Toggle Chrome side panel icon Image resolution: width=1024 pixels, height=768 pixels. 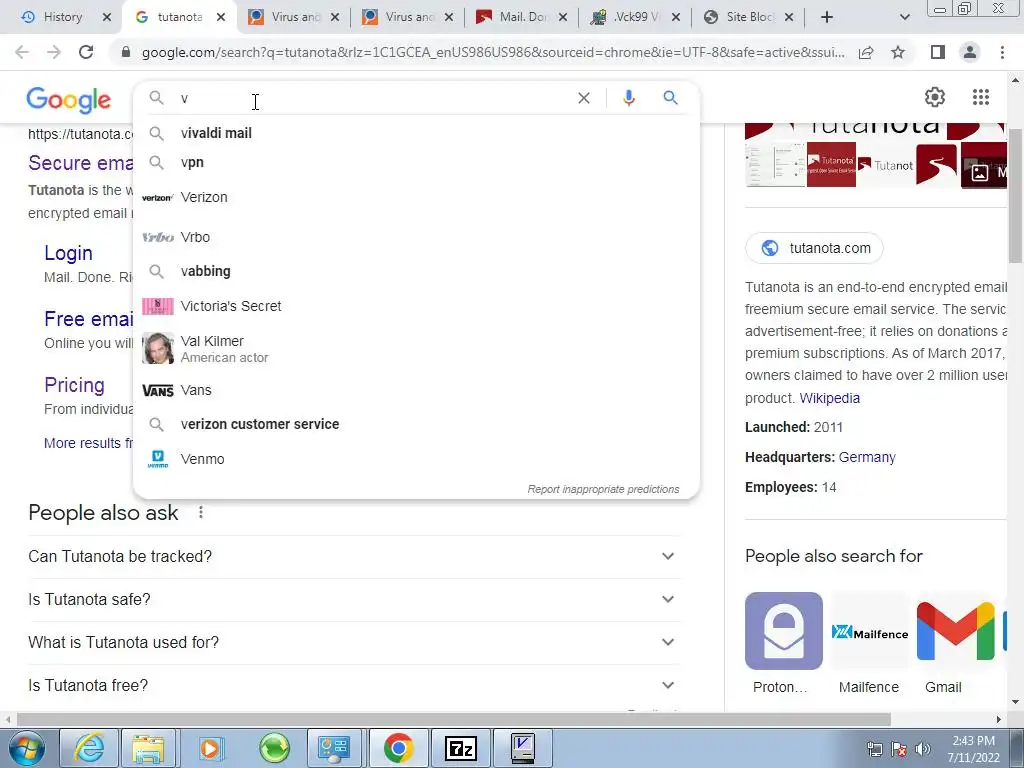[x=938, y=52]
